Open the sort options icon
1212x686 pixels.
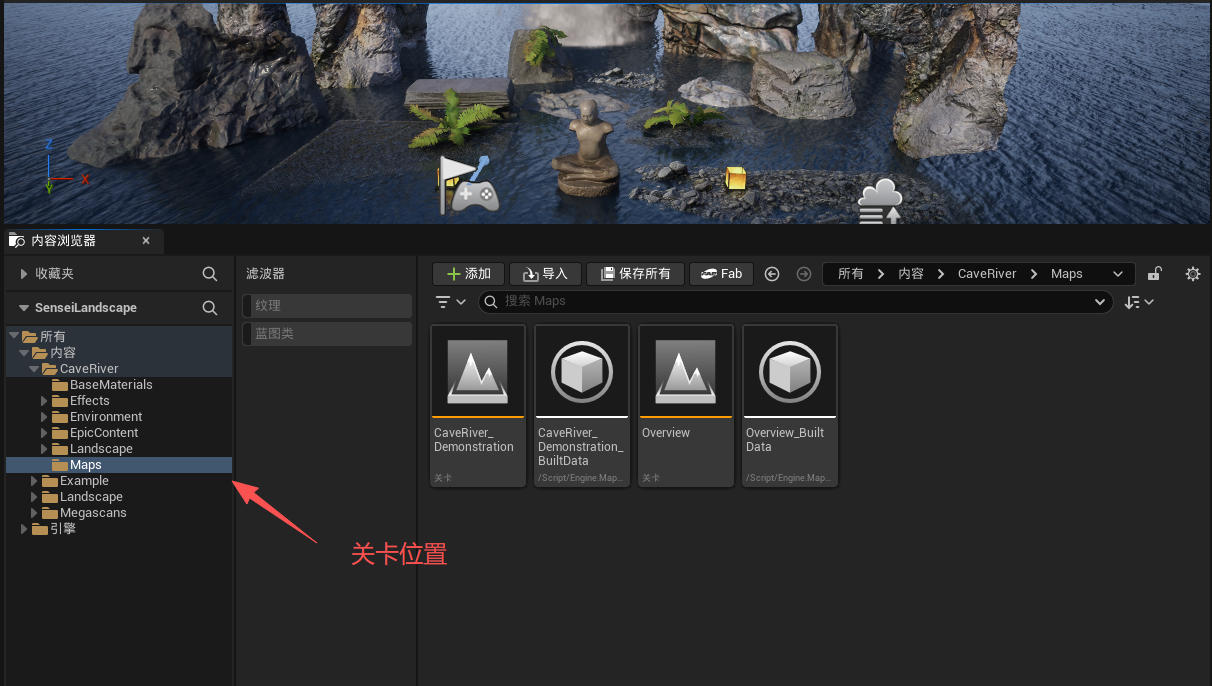(x=1139, y=302)
